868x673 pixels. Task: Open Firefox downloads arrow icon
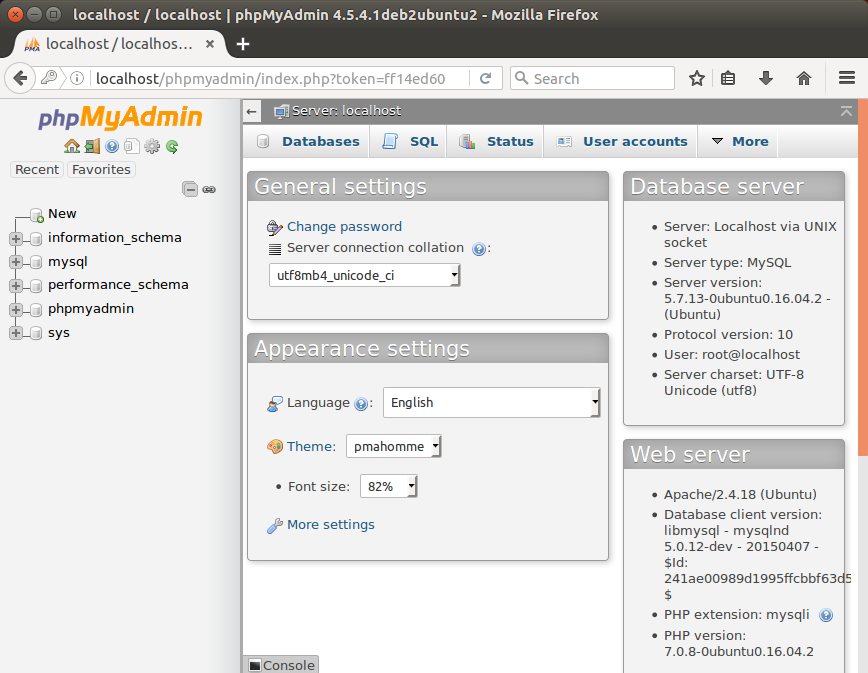766,79
